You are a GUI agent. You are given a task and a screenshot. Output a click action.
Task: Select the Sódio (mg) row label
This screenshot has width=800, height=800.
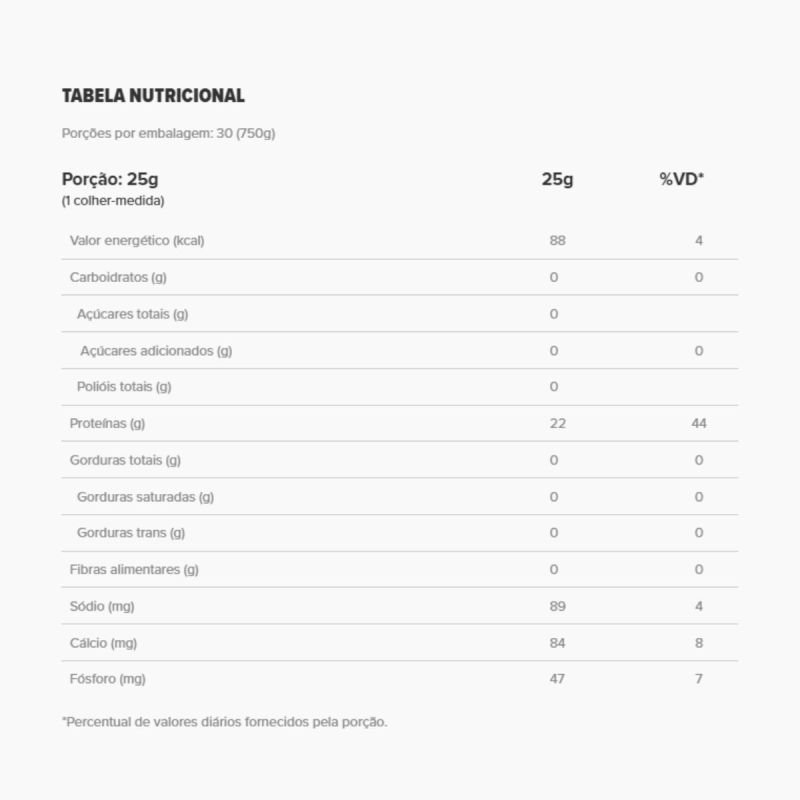pyautogui.click(x=102, y=606)
